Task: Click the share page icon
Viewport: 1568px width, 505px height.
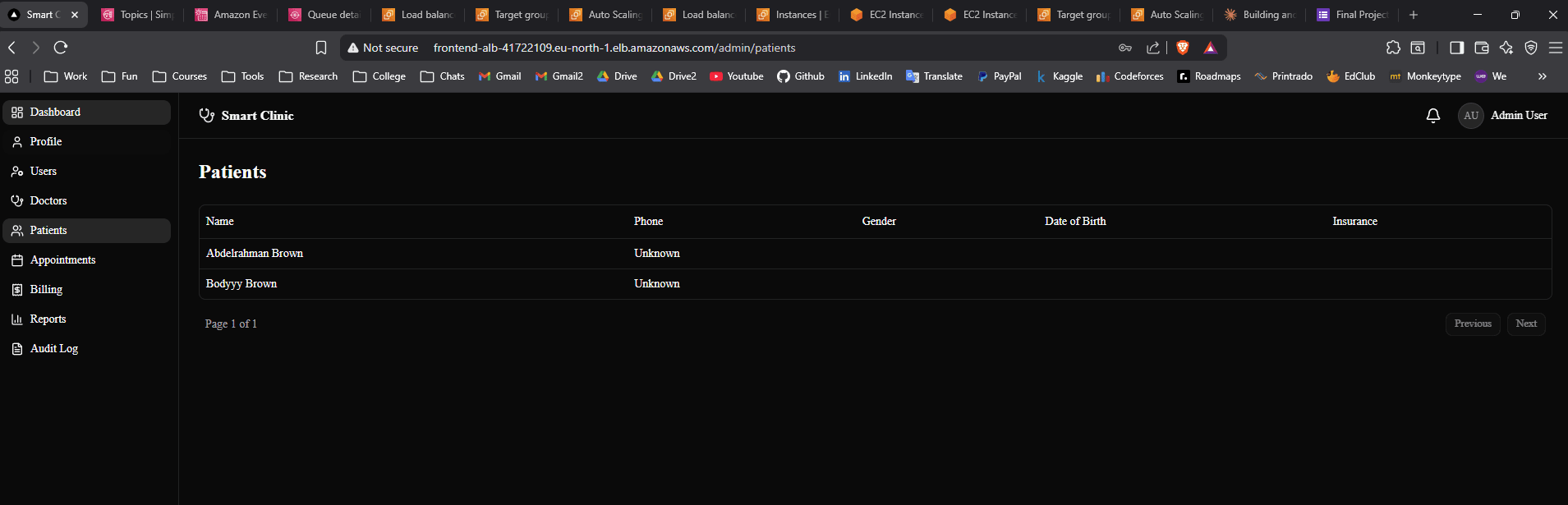Action: pos(1153,48)
